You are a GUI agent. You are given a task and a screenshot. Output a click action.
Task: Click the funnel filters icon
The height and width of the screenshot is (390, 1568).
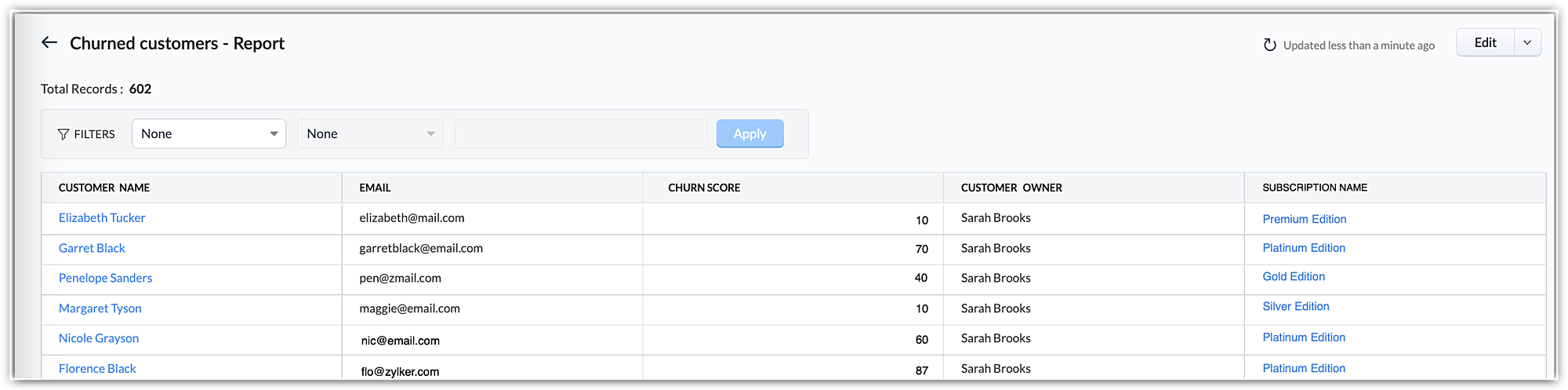(x=64, y=134)
